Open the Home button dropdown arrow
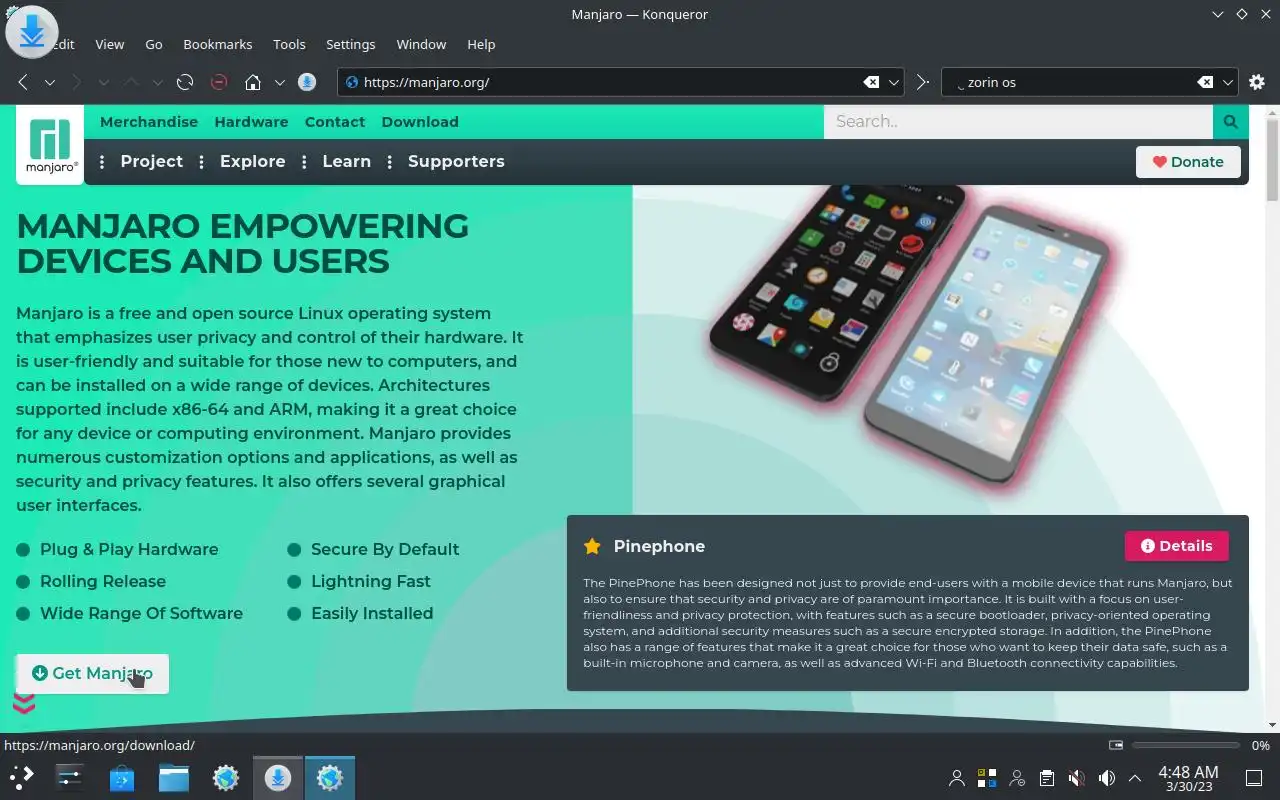 280,82
